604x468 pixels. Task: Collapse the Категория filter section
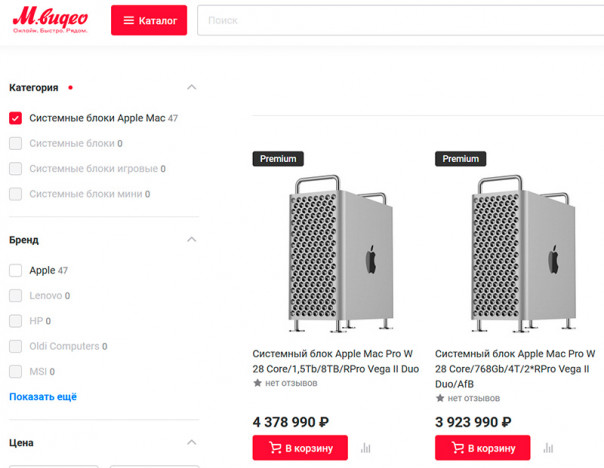click(192, 87)
